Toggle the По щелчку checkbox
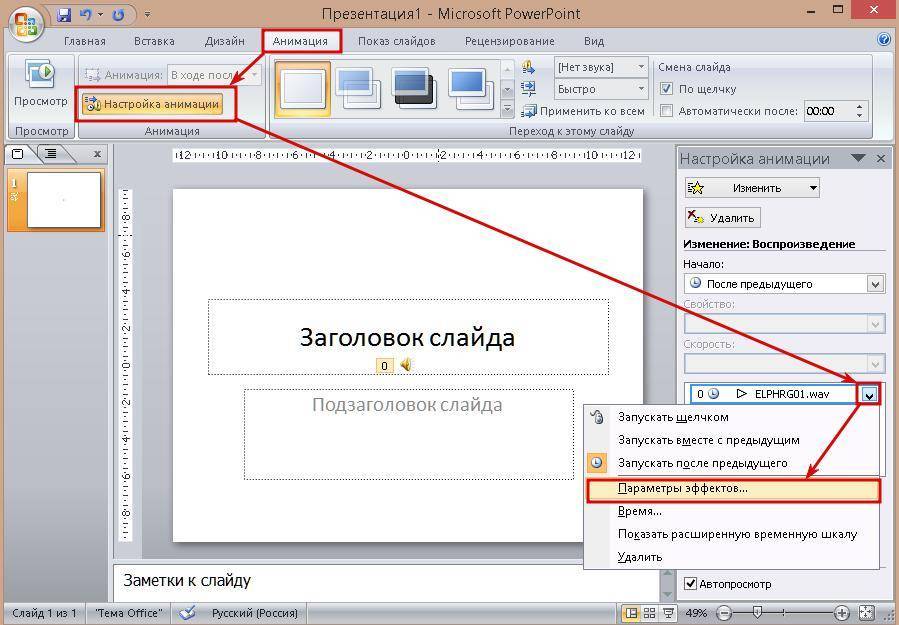The image size is (899, 625). pos(666,89)
